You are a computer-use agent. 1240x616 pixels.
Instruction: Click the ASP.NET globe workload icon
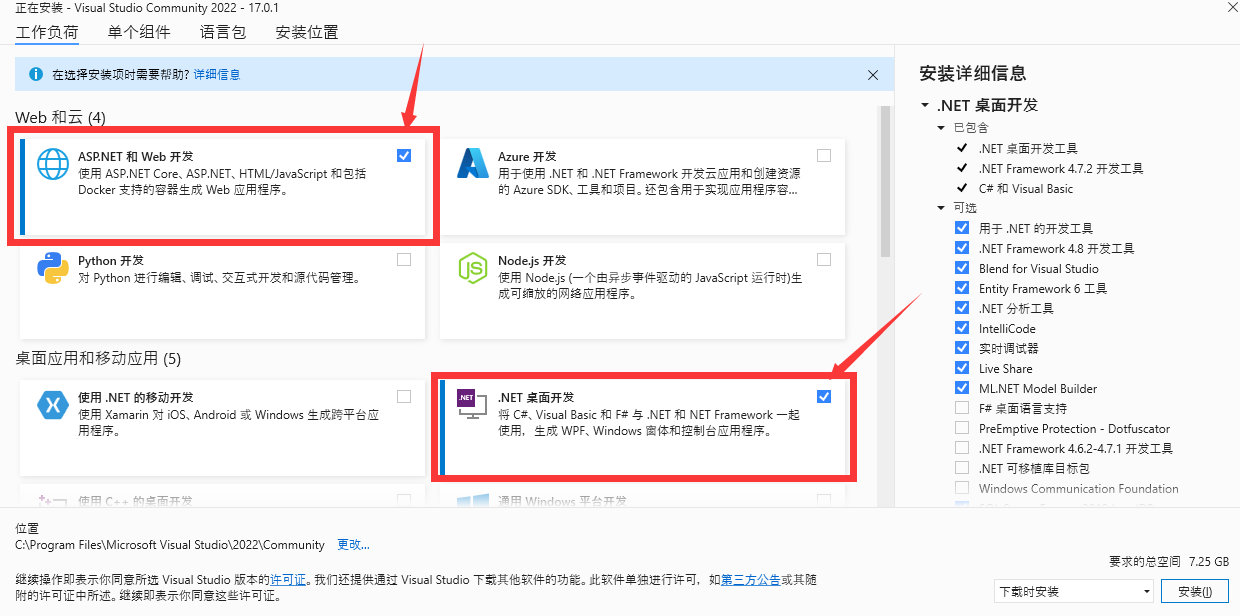click(52, 164)
